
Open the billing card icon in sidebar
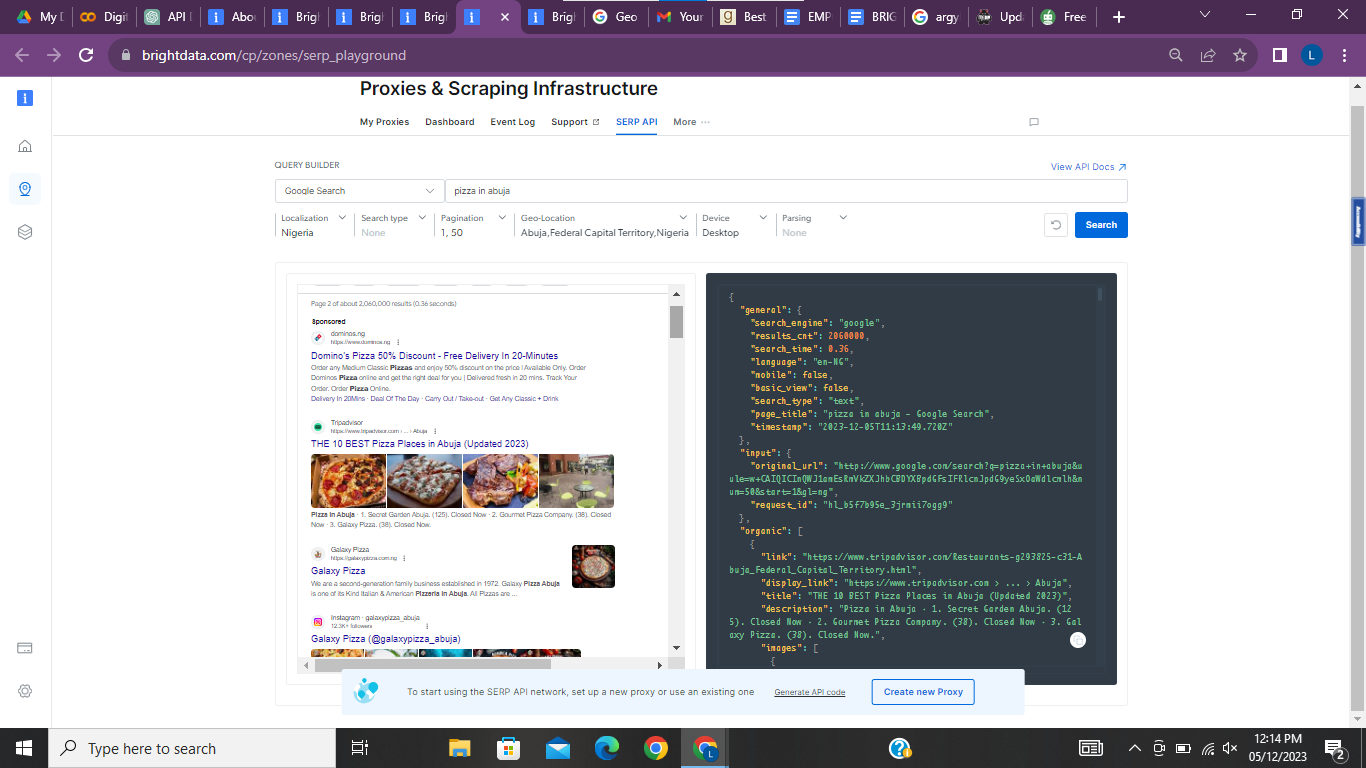[x=25, y=648]
